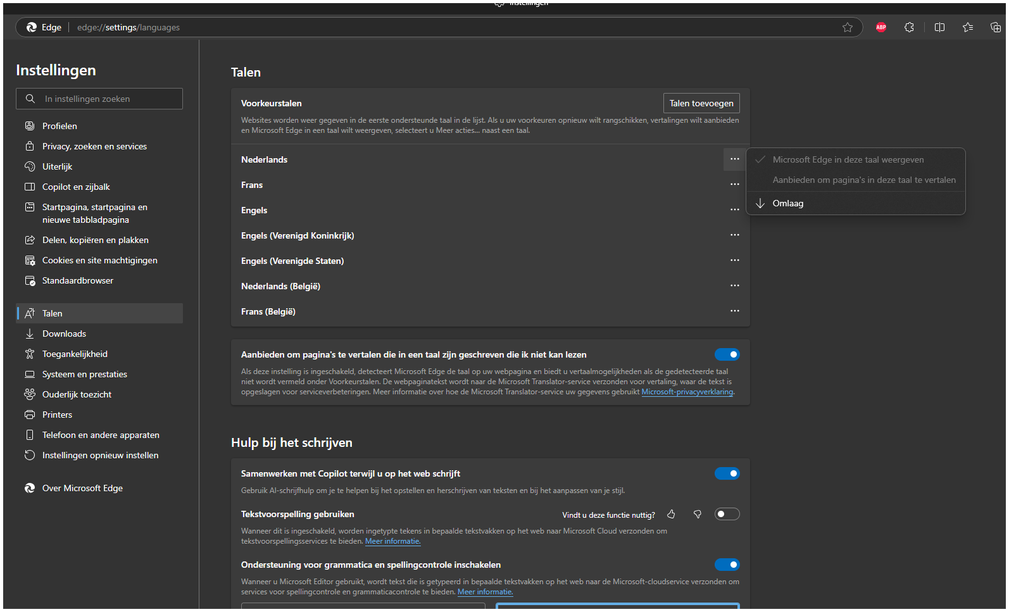Add this page to favorites with star icon
The width and height of the screenshot is (1009, 612).
coord(847,27)
